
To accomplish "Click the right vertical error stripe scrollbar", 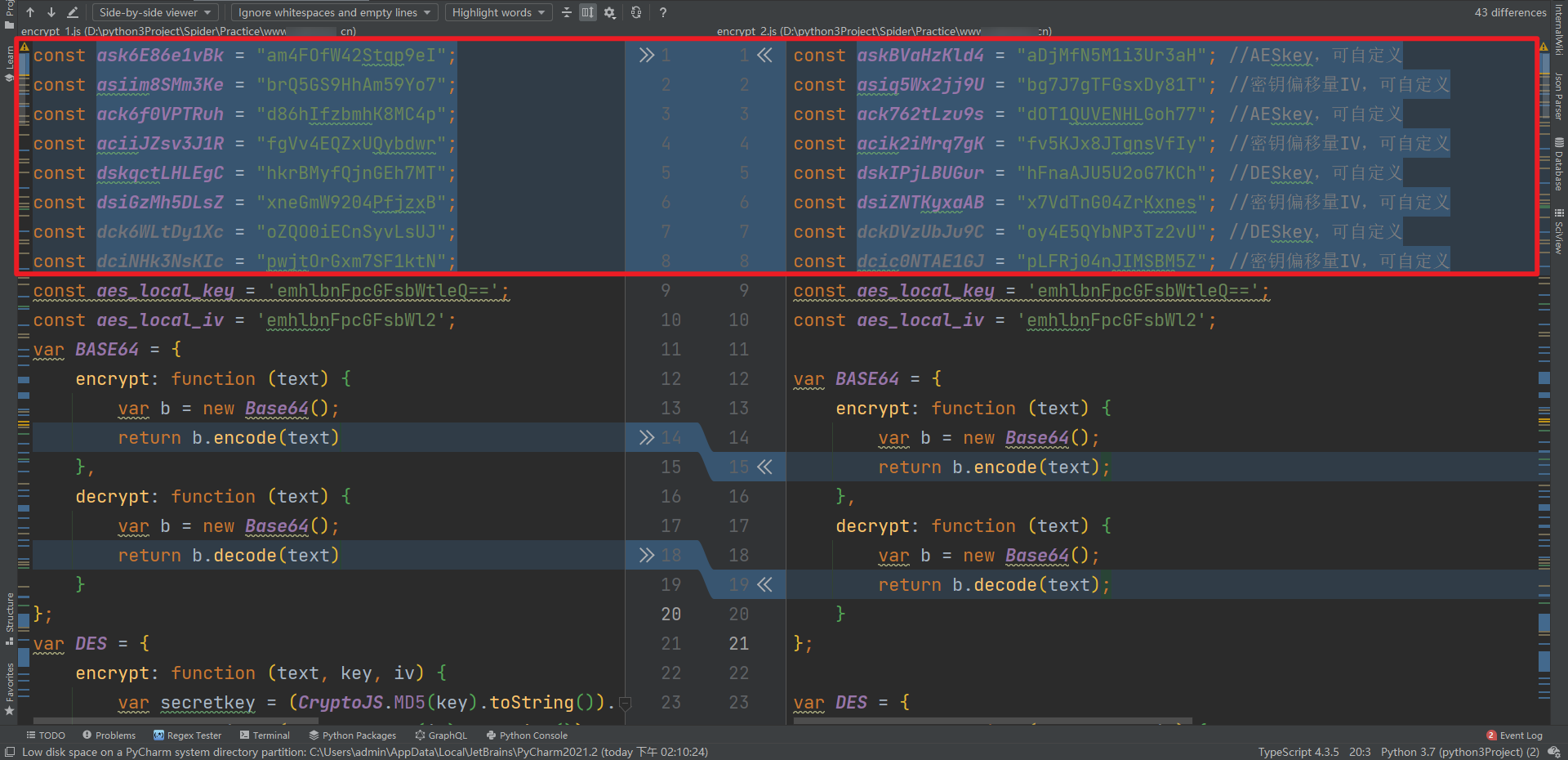I will pos(1543,384).
